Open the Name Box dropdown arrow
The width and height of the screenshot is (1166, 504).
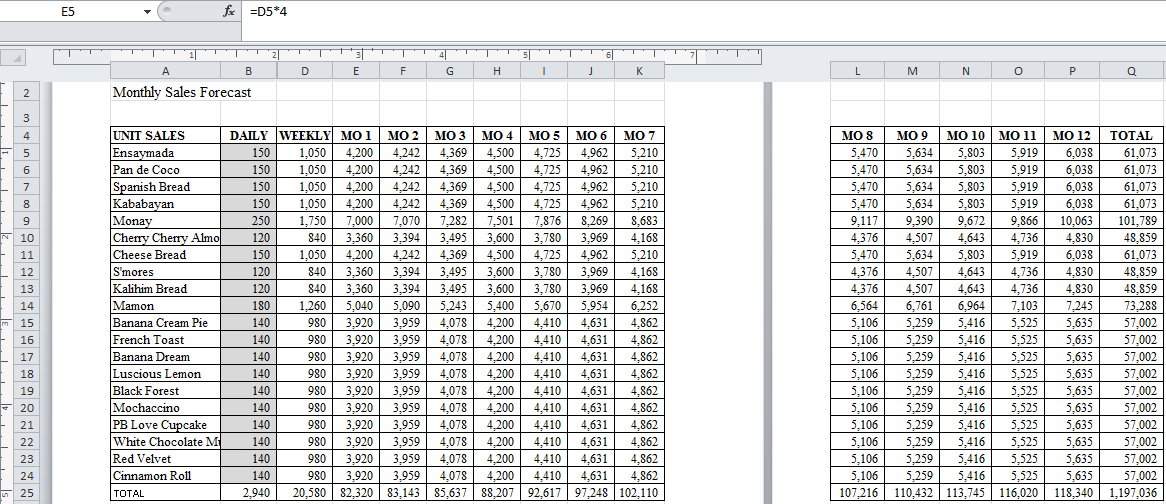[146, 12]
